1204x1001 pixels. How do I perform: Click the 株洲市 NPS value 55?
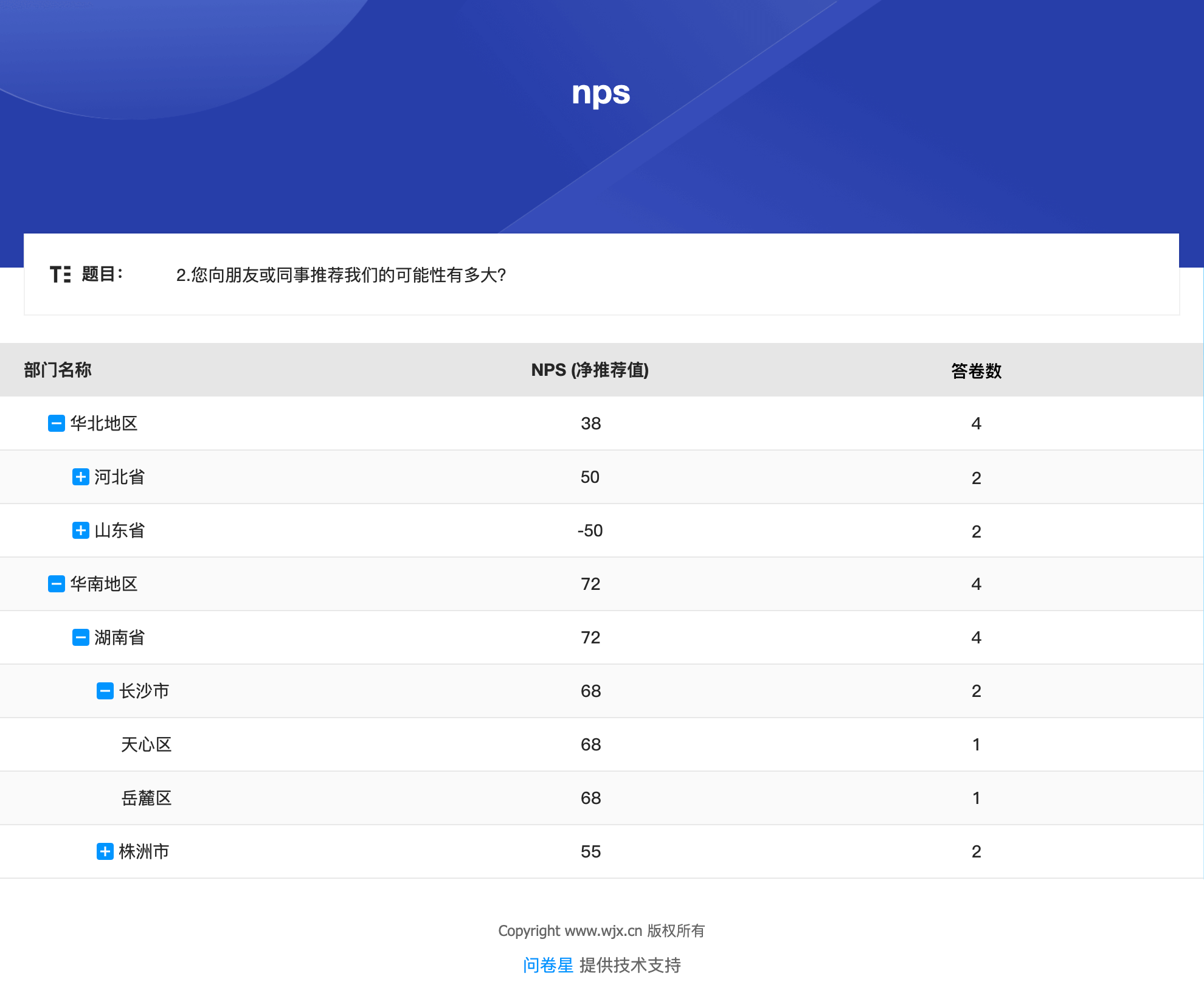pyautogui.click(x=590, y=851)
